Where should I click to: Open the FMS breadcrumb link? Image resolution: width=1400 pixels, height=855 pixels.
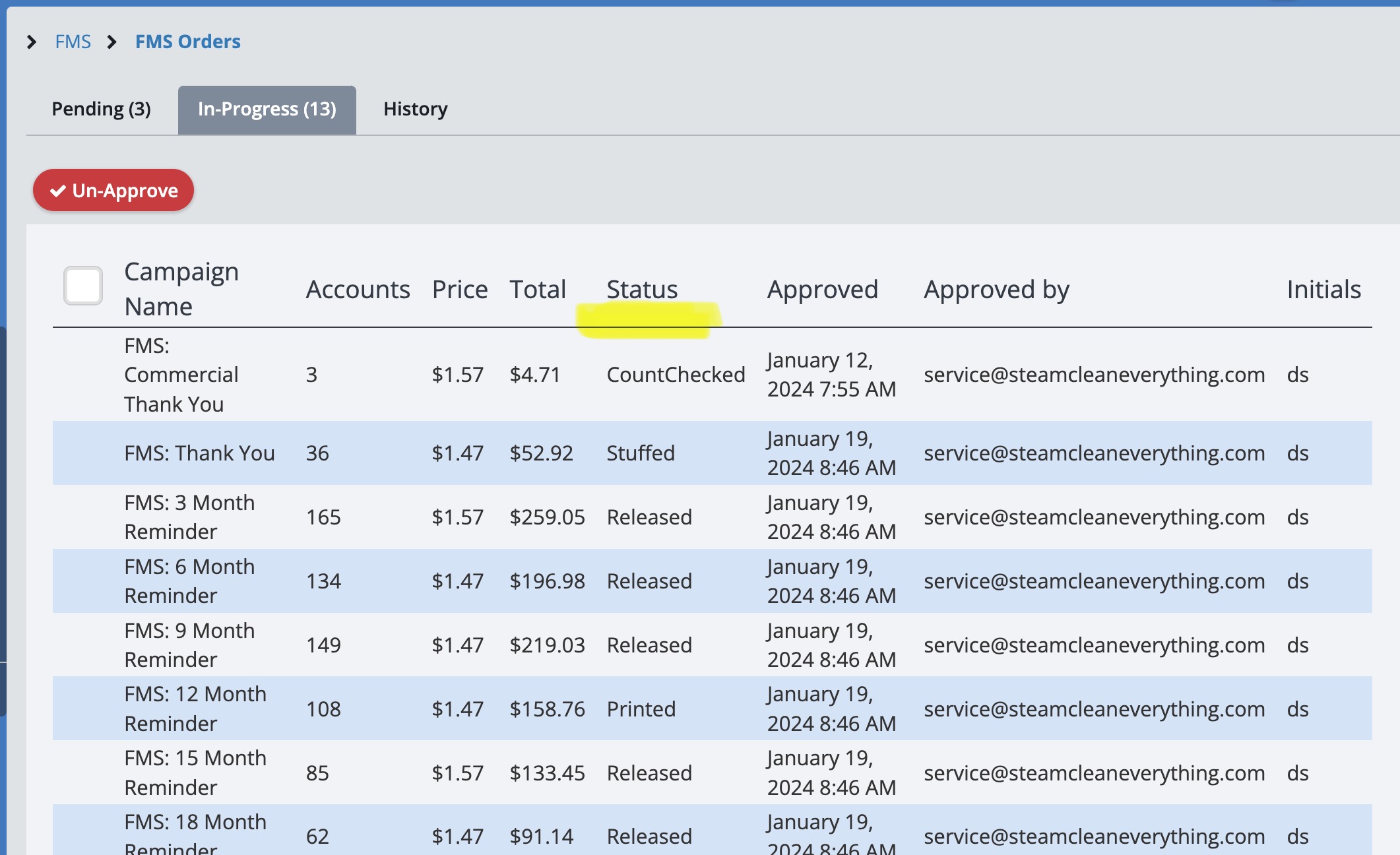tap(73, 42)
